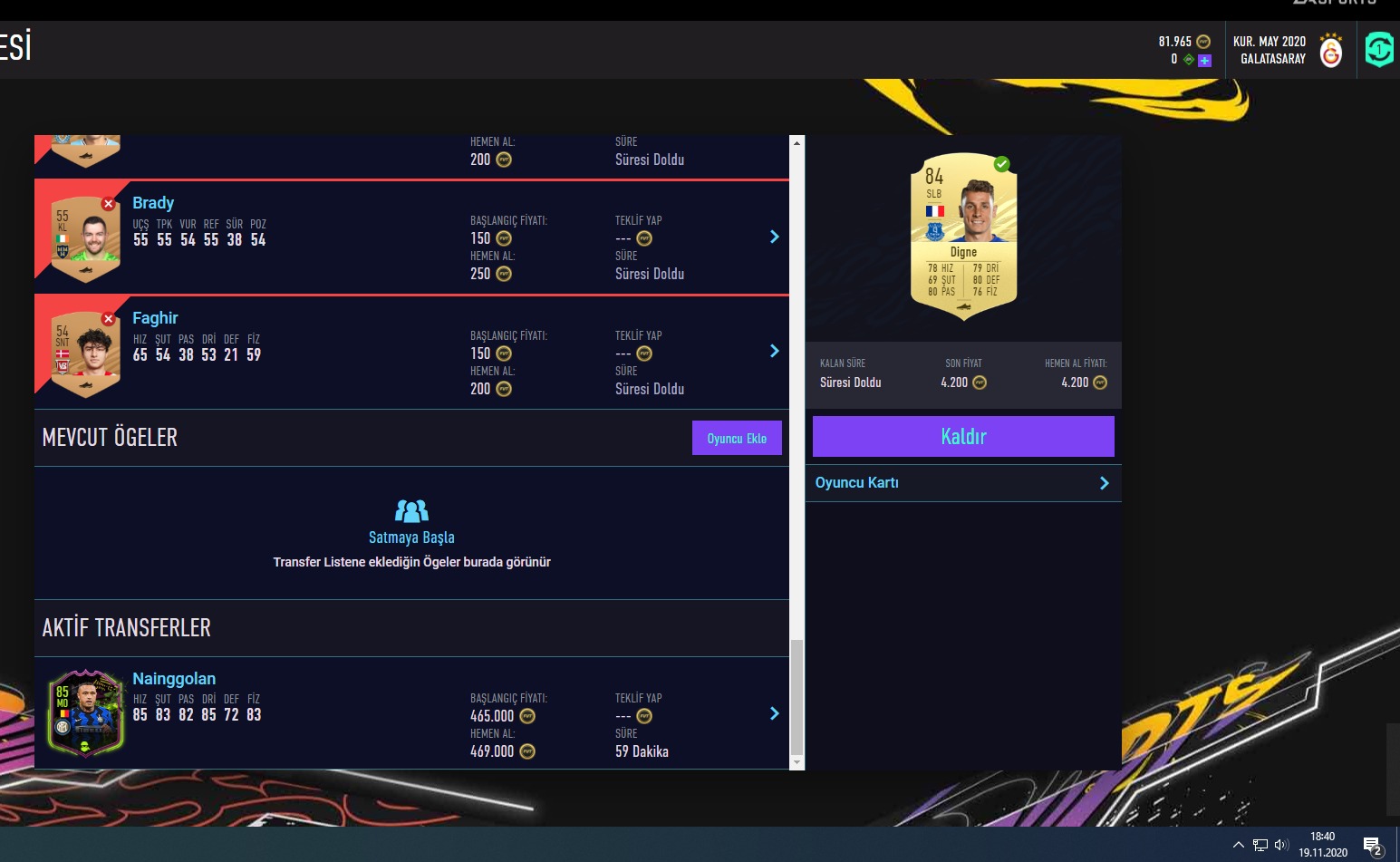
Task: Click the red X badge on Faghir card
Action: coord(108,319)
